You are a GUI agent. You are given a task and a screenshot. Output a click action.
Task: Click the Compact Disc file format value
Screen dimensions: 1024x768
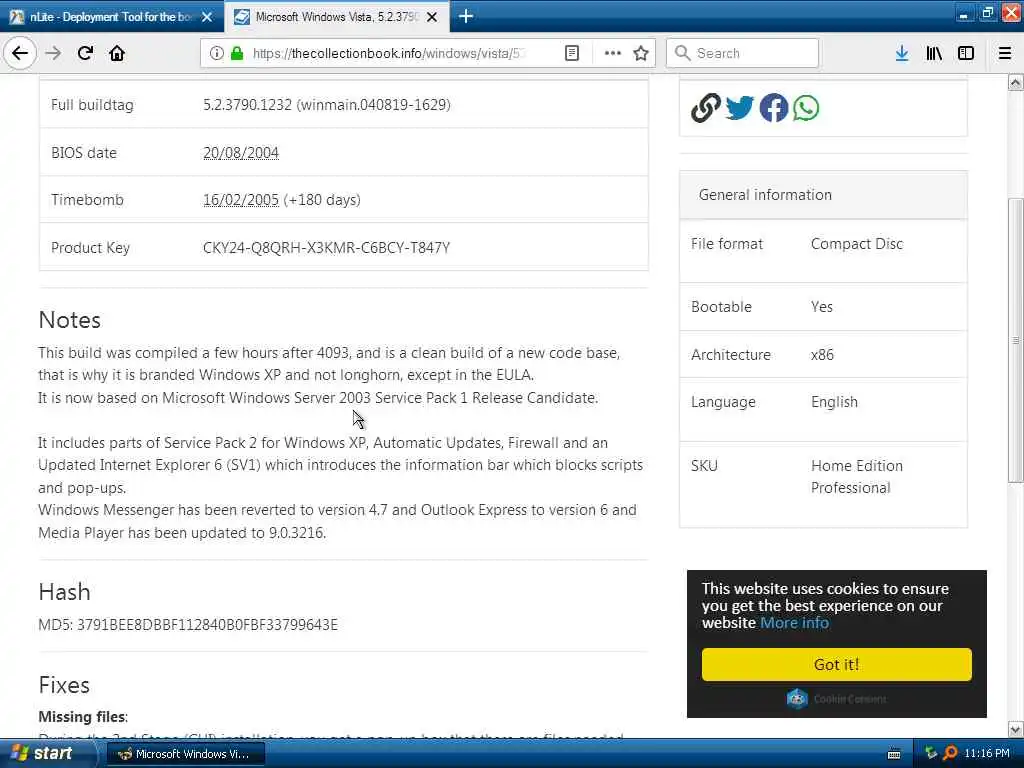tap(857, 244)
